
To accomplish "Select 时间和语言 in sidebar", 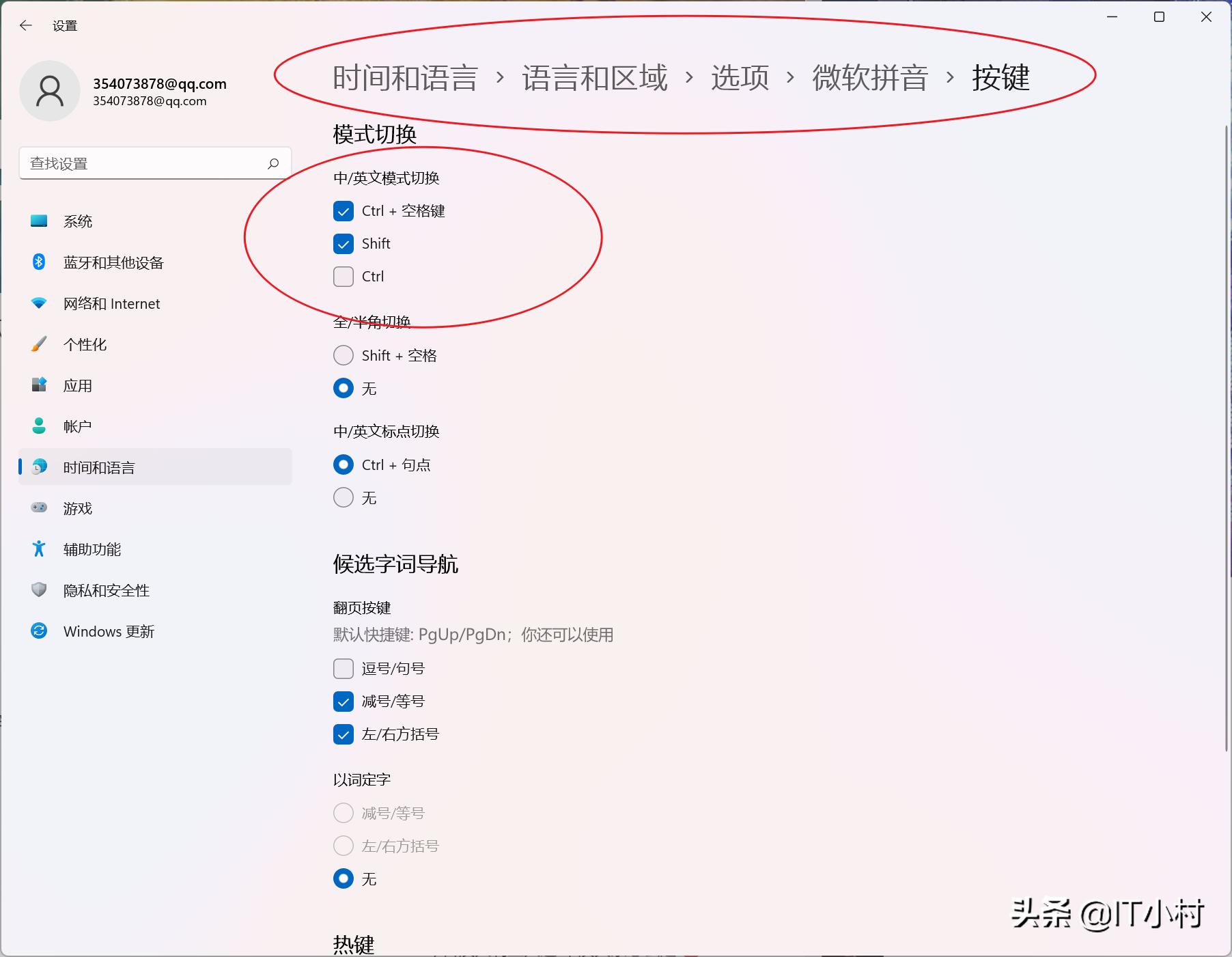I will (155, 467).
